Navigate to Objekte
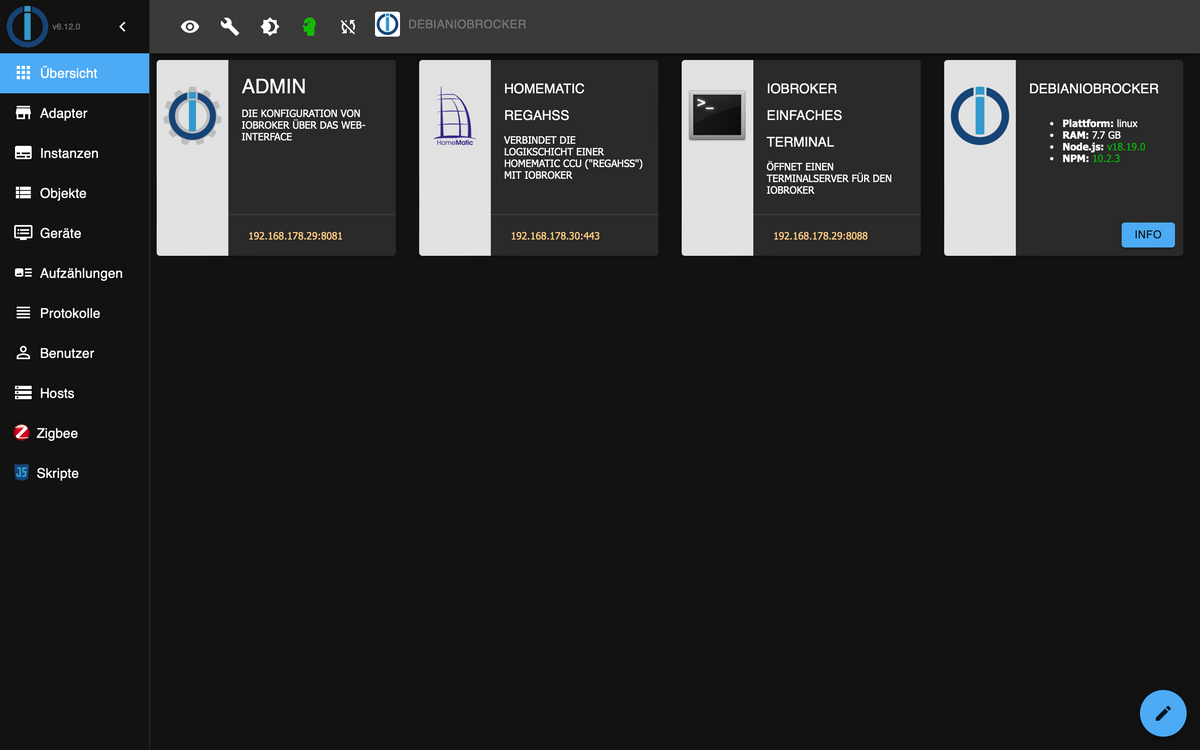Screen dimensions: 1200x750 pos(74,193)
